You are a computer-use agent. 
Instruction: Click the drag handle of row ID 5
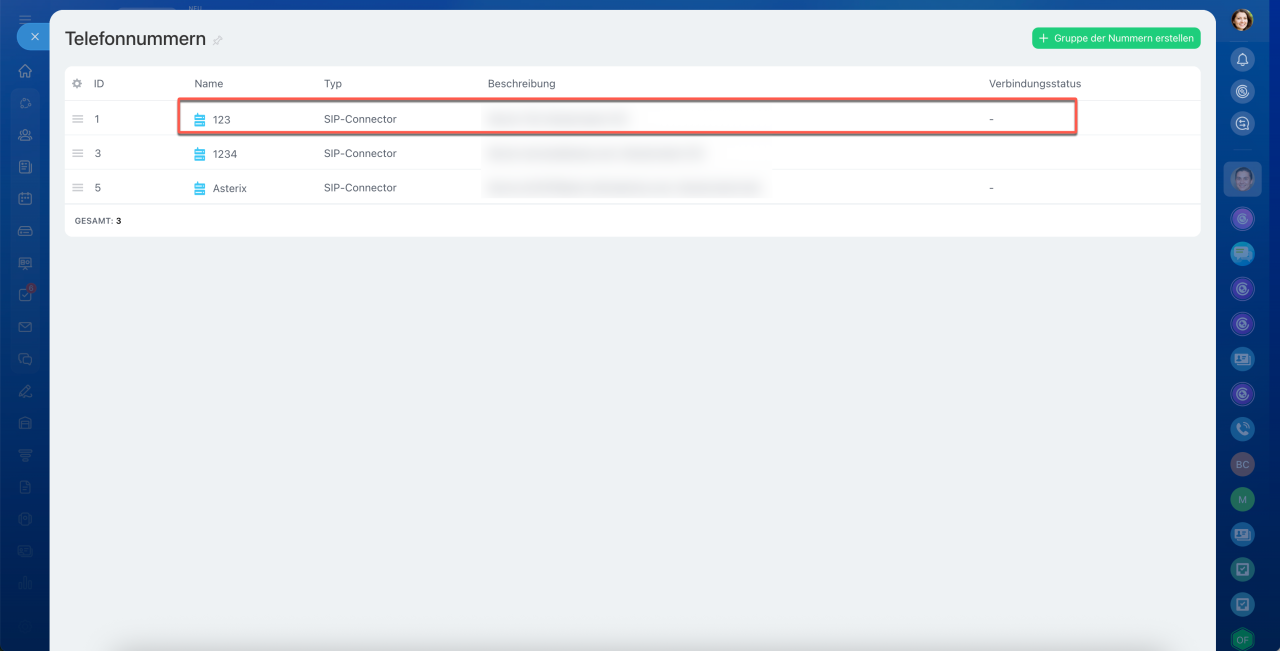tap(77, 188)
